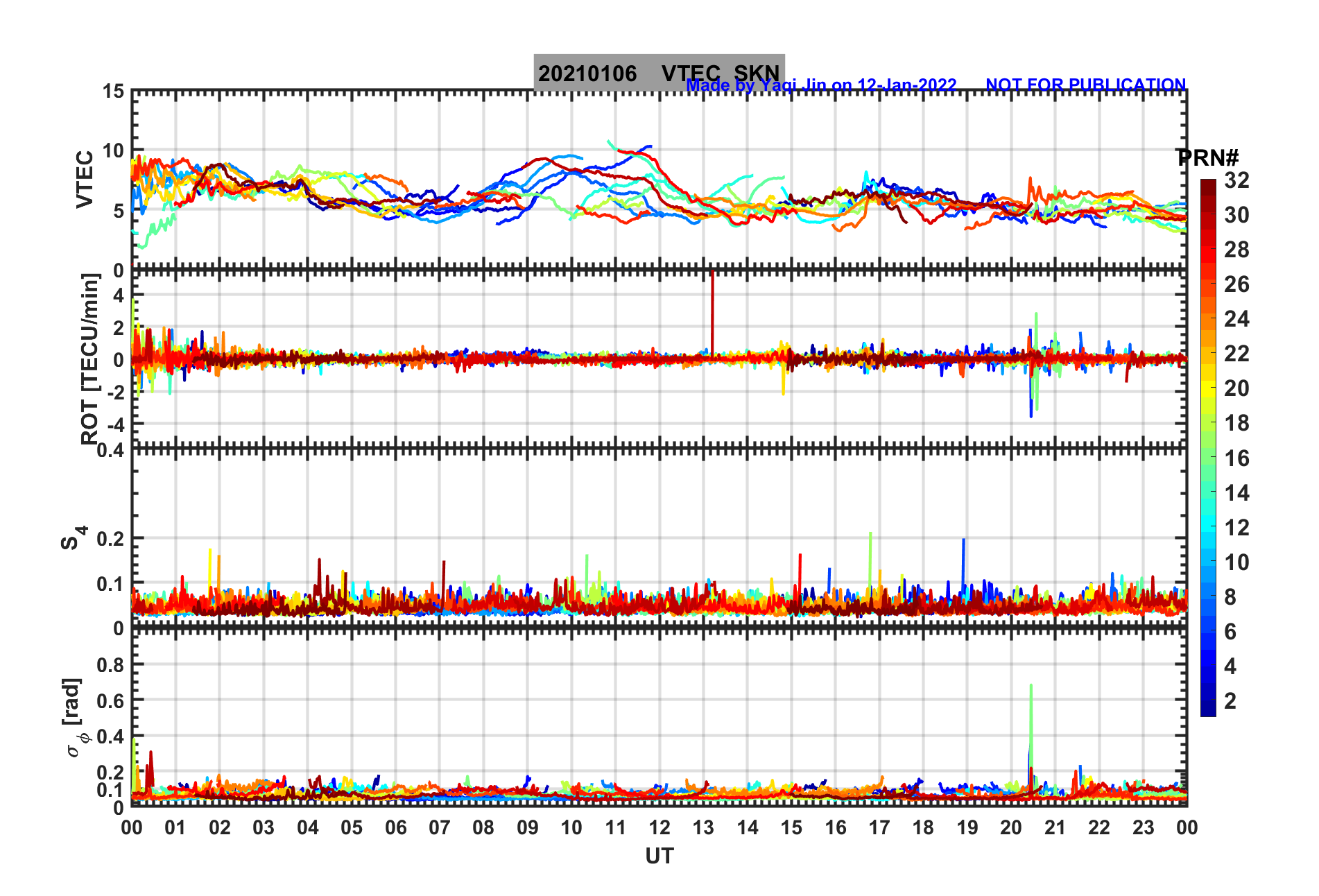
Task: Select the '23' hour tick on the UT axis
Action: (1144, 827)
